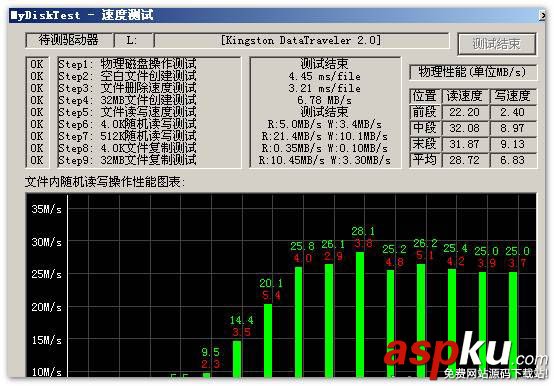Select the 中段 row label
Viewport: 554px width, 386px height.
click(425, 128)
